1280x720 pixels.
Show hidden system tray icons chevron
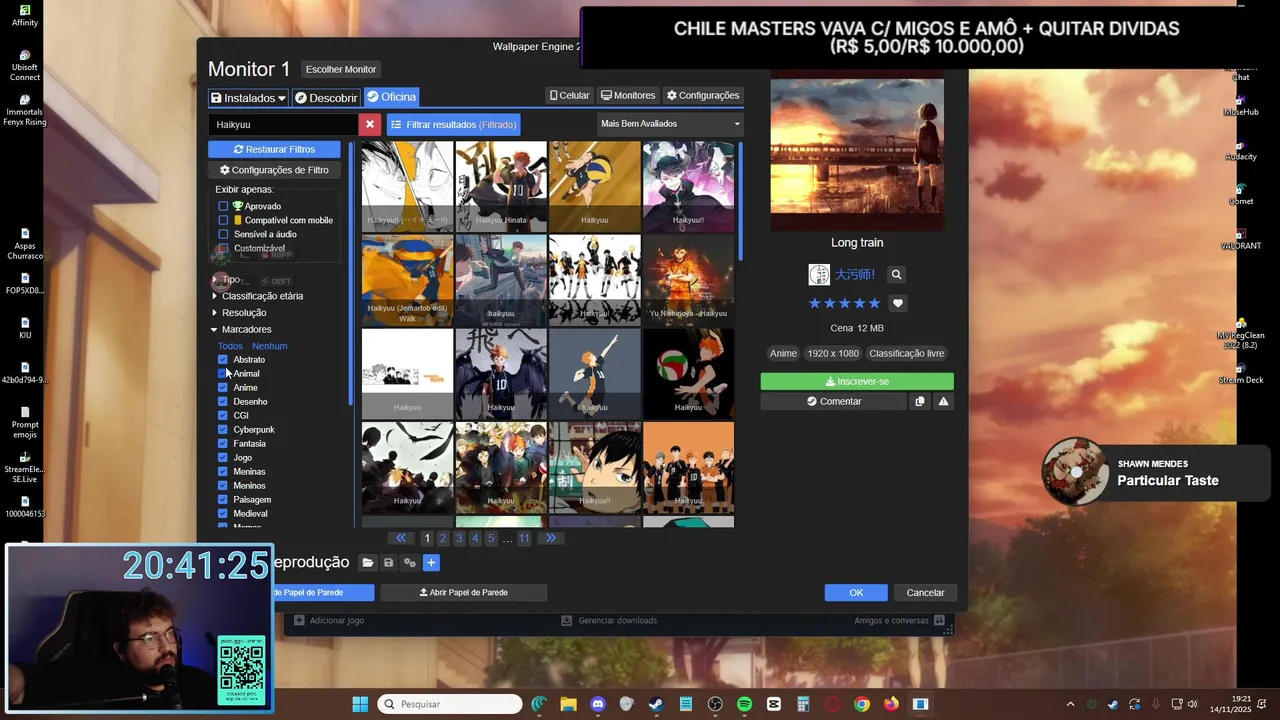point(1070,705)
